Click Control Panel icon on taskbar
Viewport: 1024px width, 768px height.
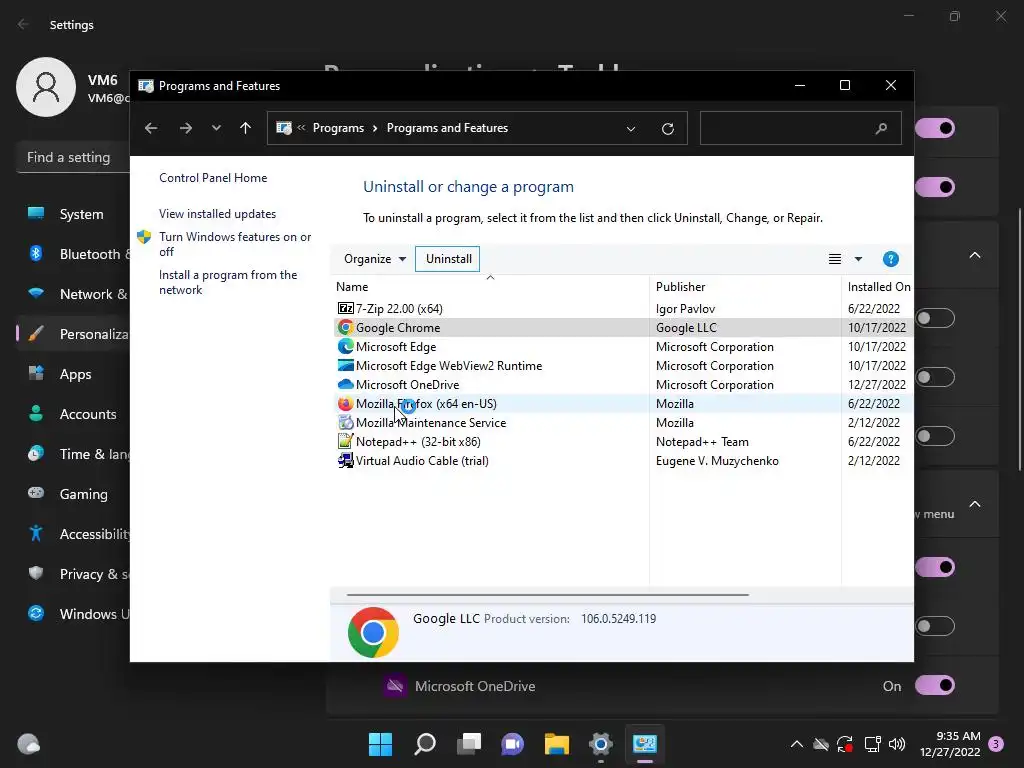tap(645, 744)
